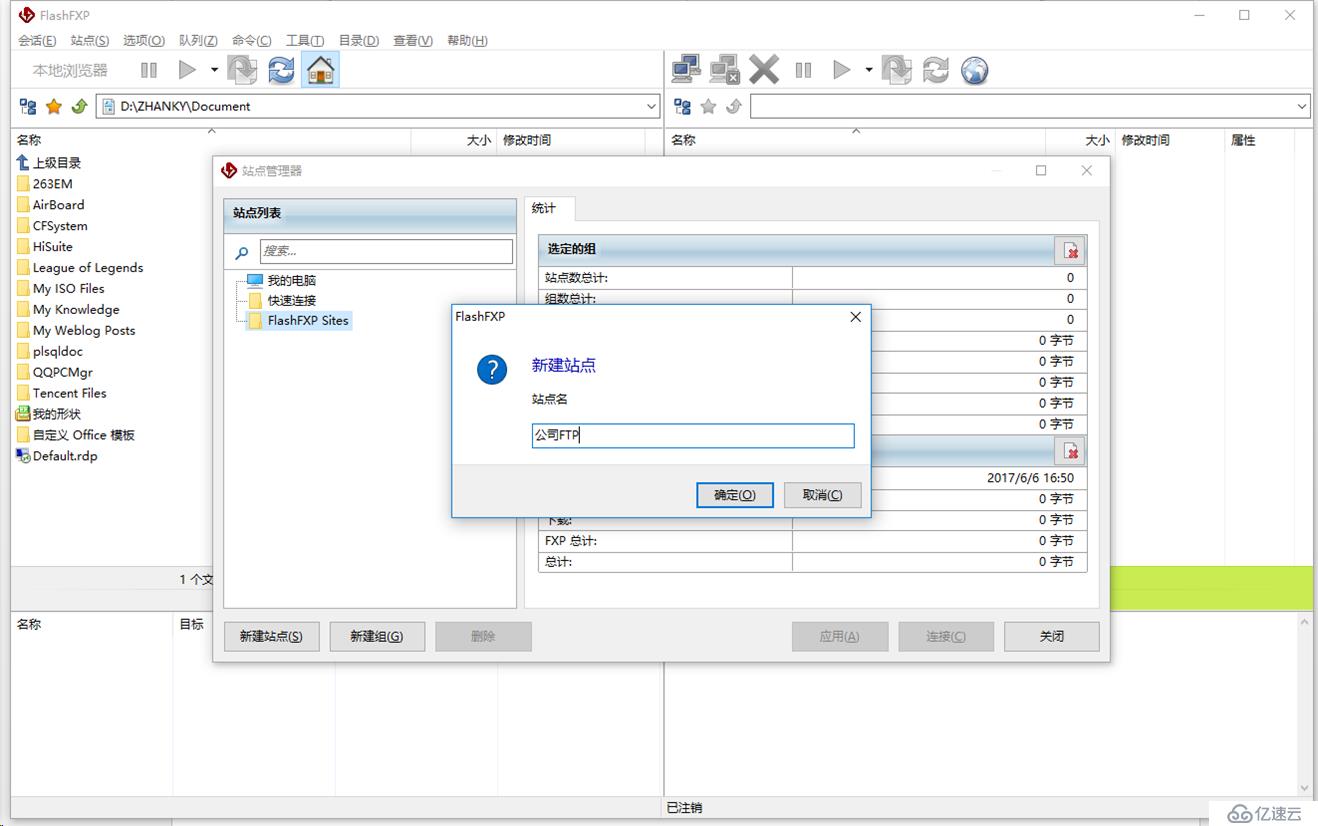Click the local pane transfer queue icon

click(242, 70)
